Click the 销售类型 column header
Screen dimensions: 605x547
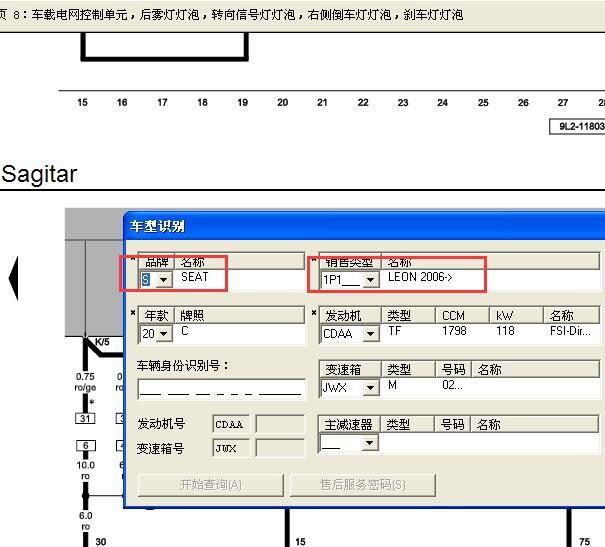[350, 262]
